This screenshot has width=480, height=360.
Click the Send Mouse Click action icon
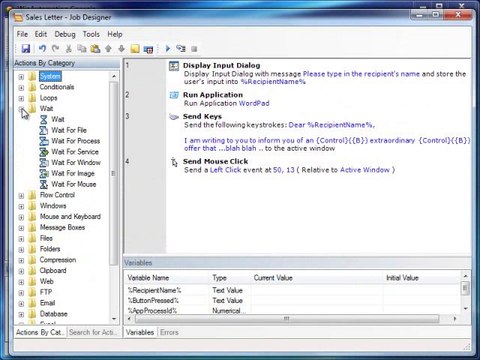click(x=174, y=162)
